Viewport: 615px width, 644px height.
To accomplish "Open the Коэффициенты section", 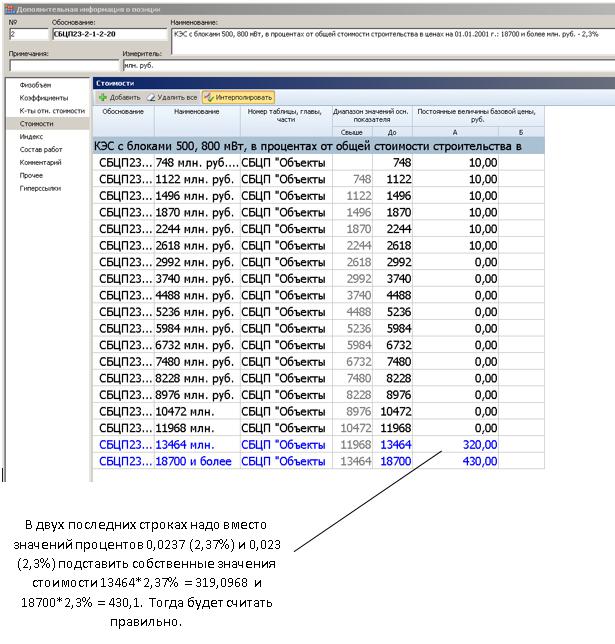I will [44, 98].
